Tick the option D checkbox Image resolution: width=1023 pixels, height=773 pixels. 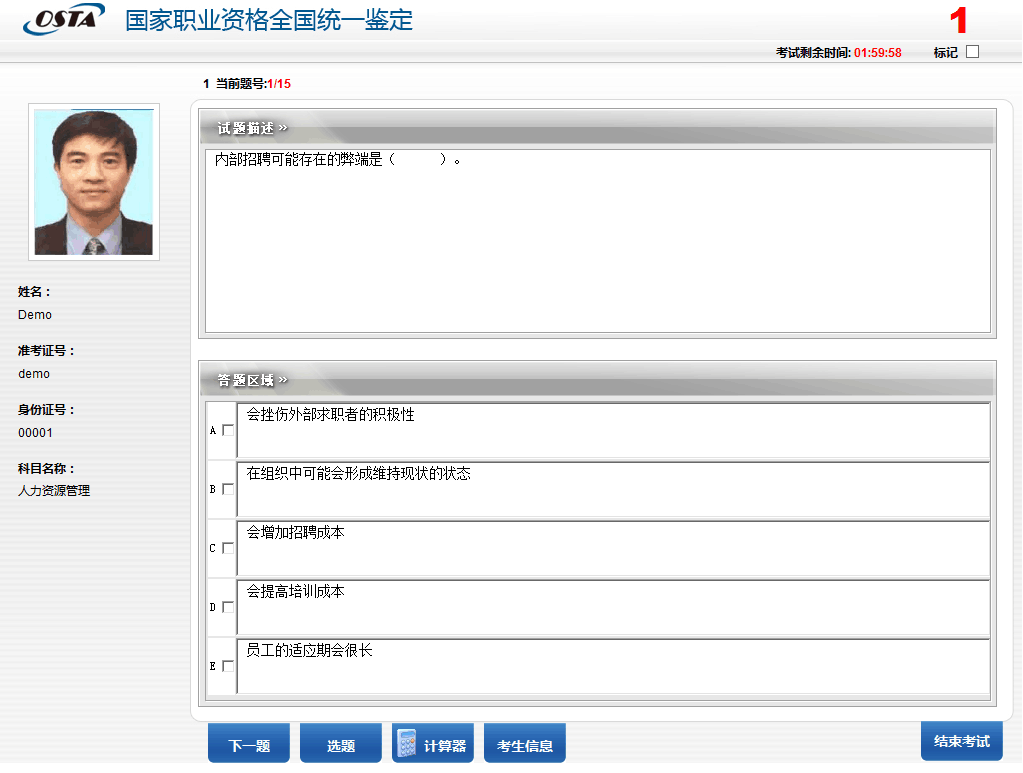click(x=228, y=607)
